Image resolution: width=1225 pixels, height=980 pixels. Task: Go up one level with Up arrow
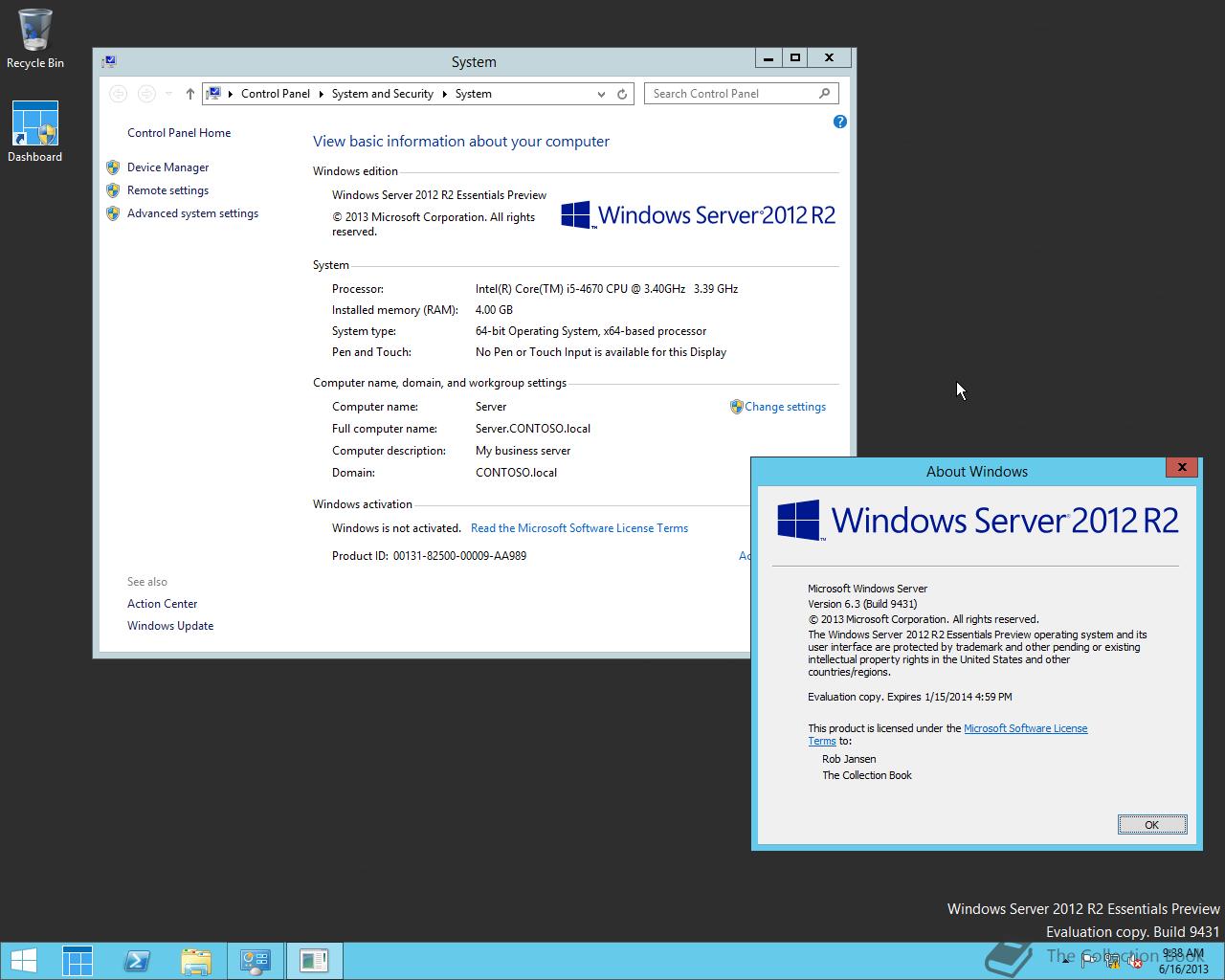pyautogui.click(x=189, y=94)
